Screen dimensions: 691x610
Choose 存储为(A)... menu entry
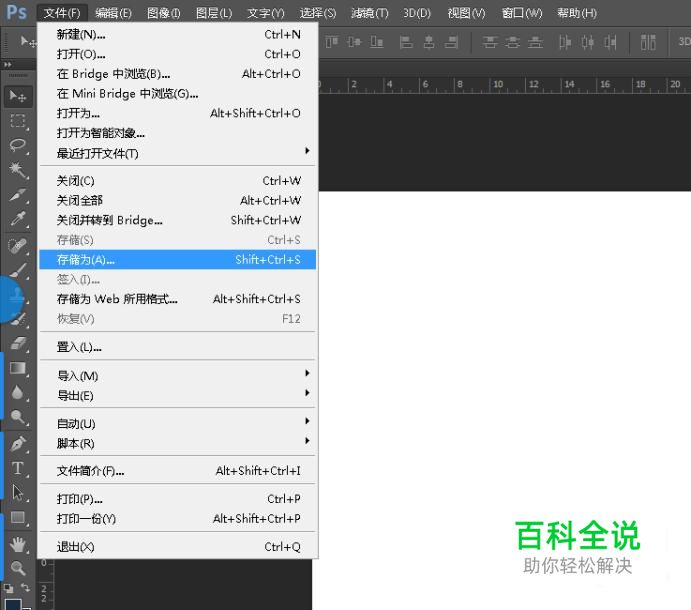(178, 259)
